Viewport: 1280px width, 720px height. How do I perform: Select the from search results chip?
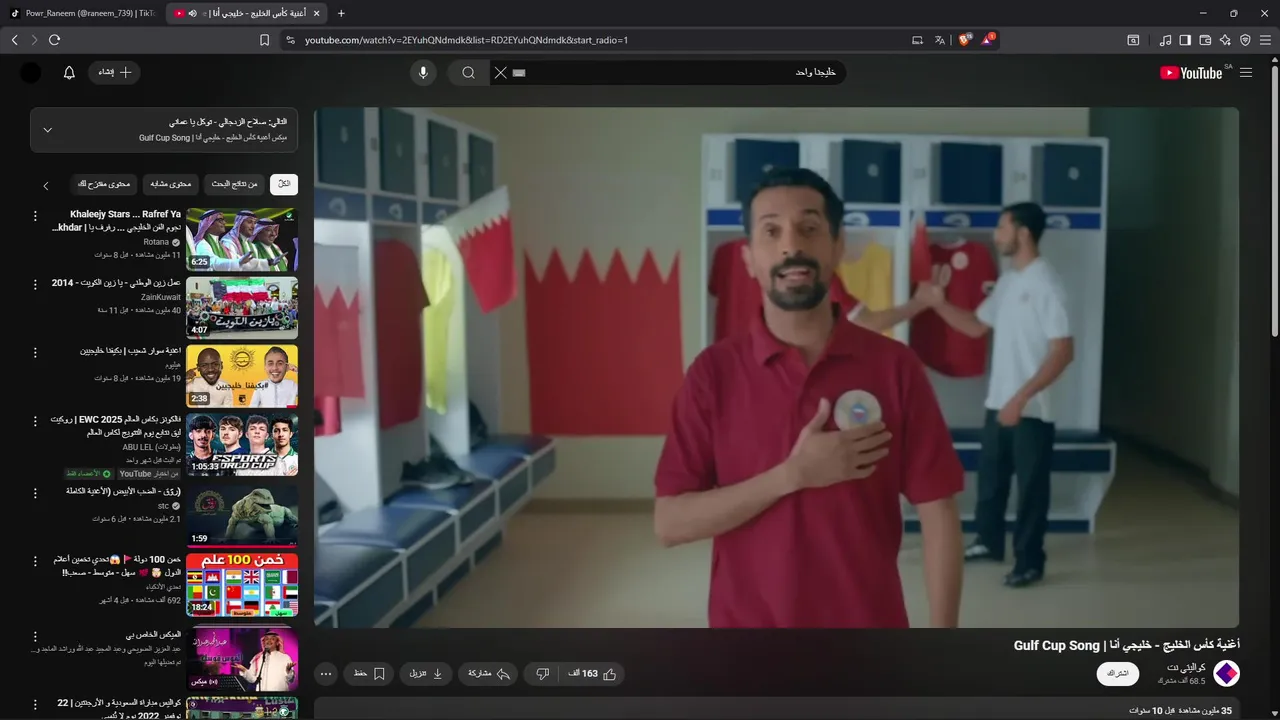(x=235, y=184)
